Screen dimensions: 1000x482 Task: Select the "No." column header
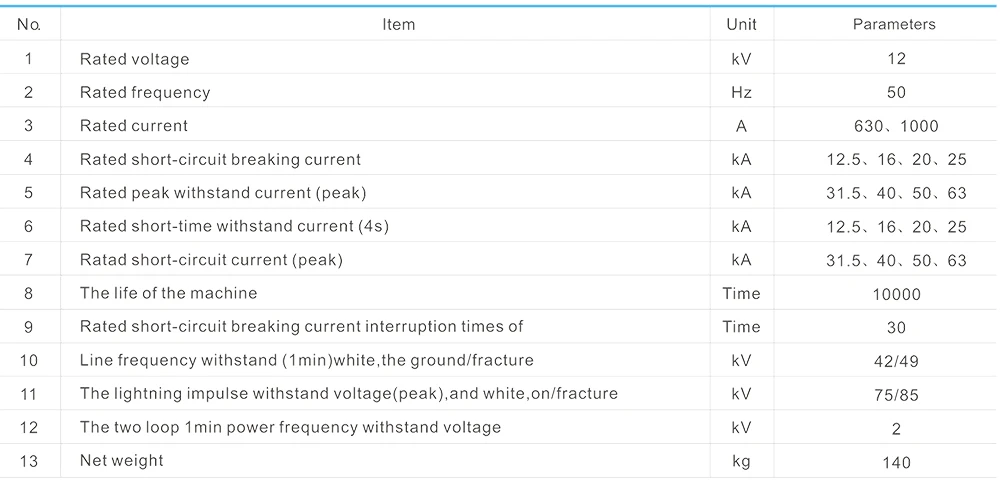(28, 24)
